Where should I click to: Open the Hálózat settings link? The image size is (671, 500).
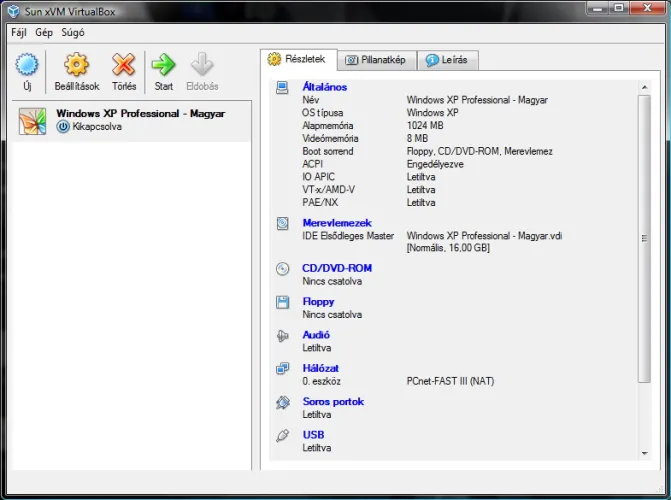click(321, 368)
